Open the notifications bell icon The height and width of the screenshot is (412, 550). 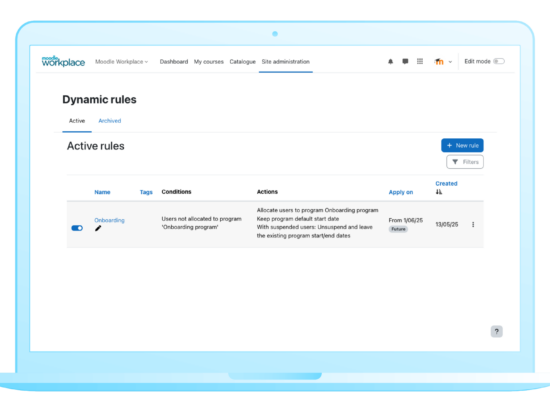[x=390, y=62]
